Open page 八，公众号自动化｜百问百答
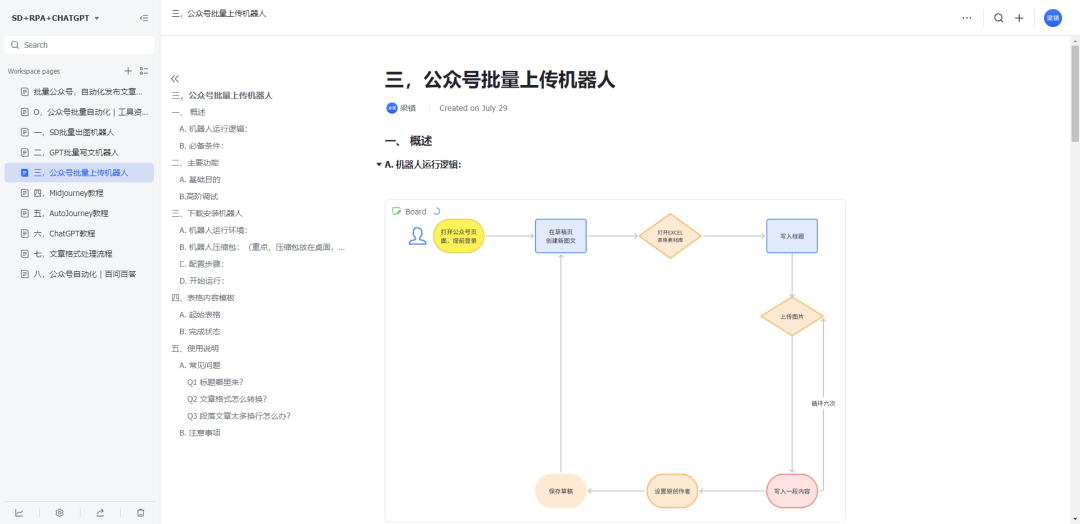 79,273
